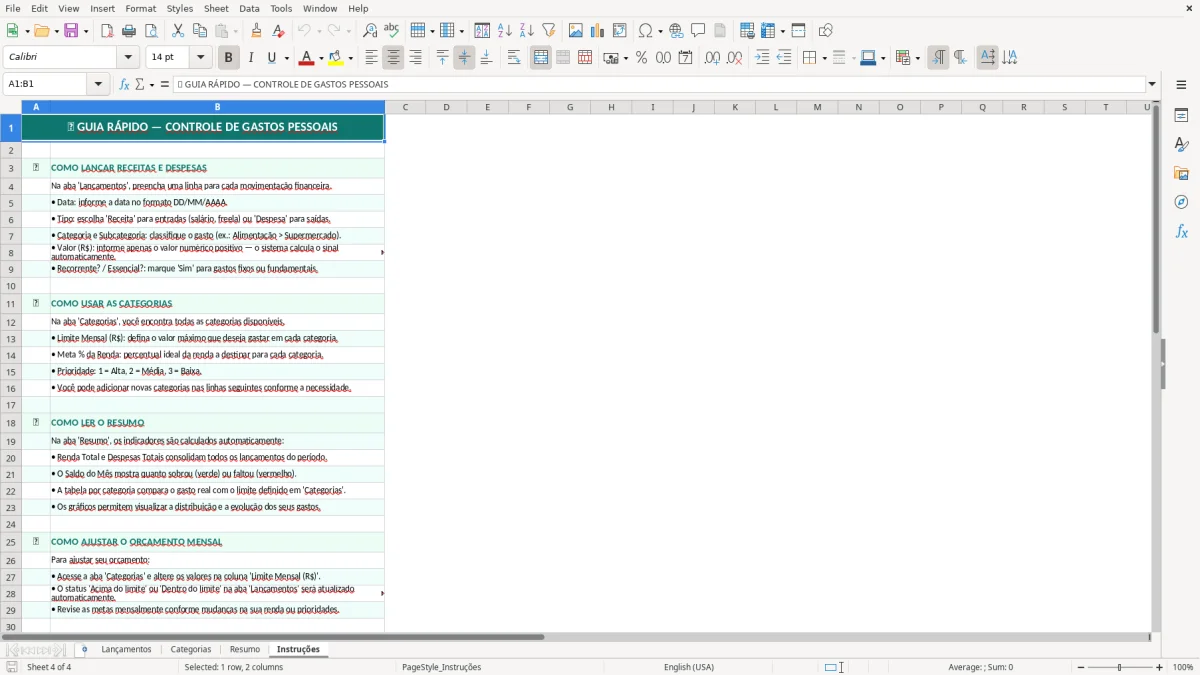Click Zoom In plus button
This screenshot has width=1200, height=675.
pyautogui.click(x=1160, y=667)
